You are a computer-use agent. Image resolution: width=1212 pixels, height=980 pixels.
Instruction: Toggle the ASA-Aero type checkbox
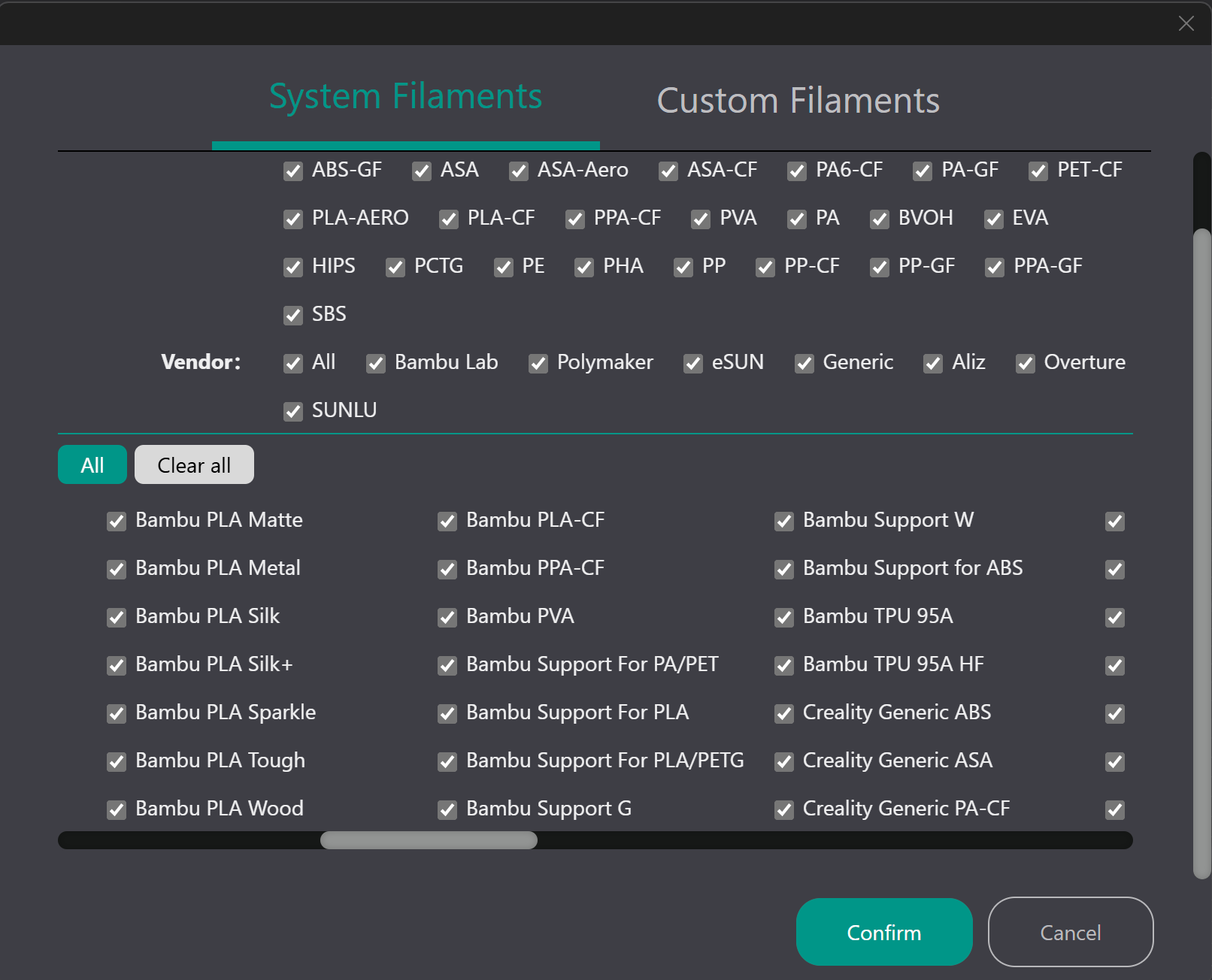tap(519, 171)
